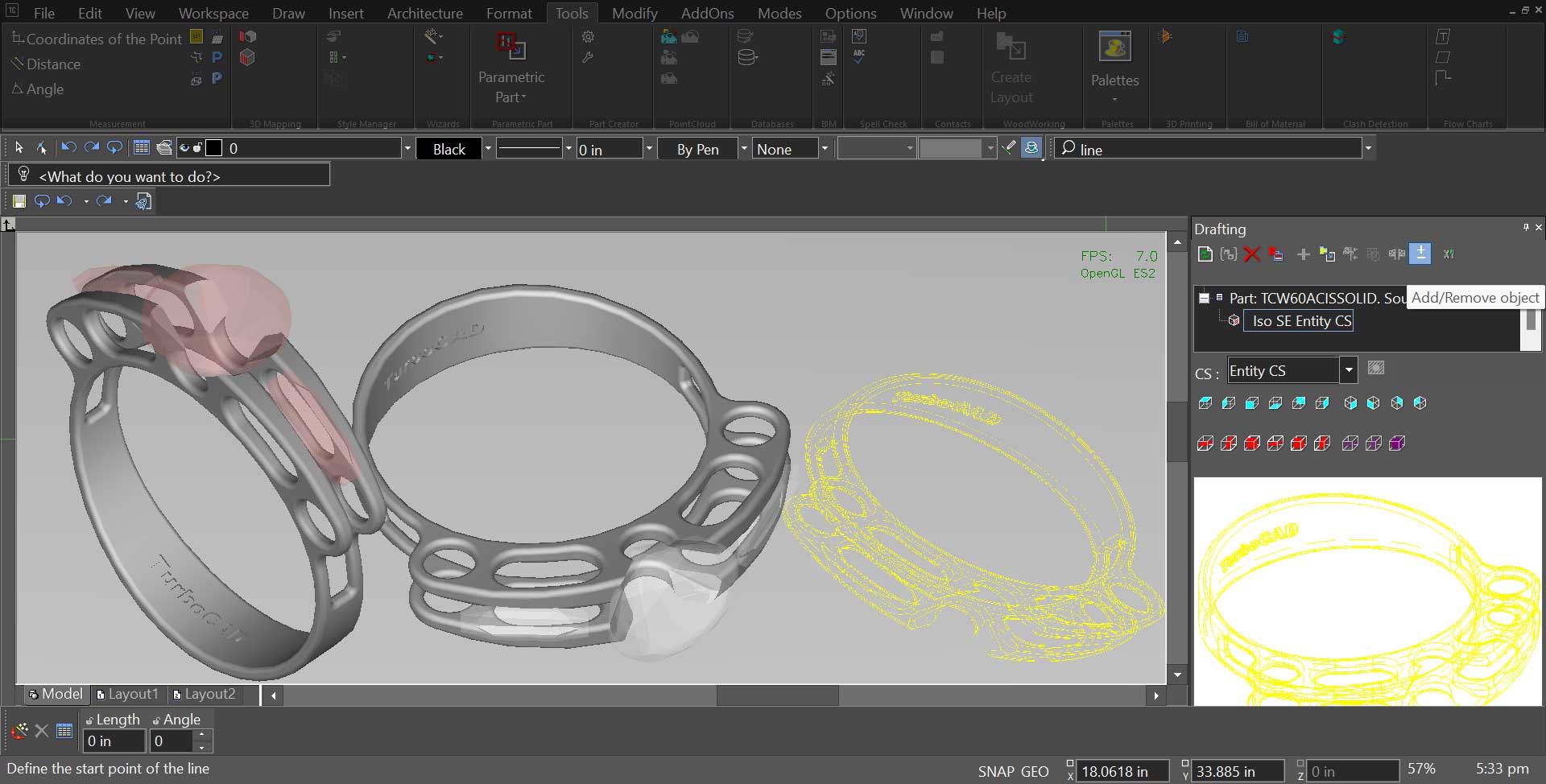Click the Flow Charts text box icon

pos(1443,36)
